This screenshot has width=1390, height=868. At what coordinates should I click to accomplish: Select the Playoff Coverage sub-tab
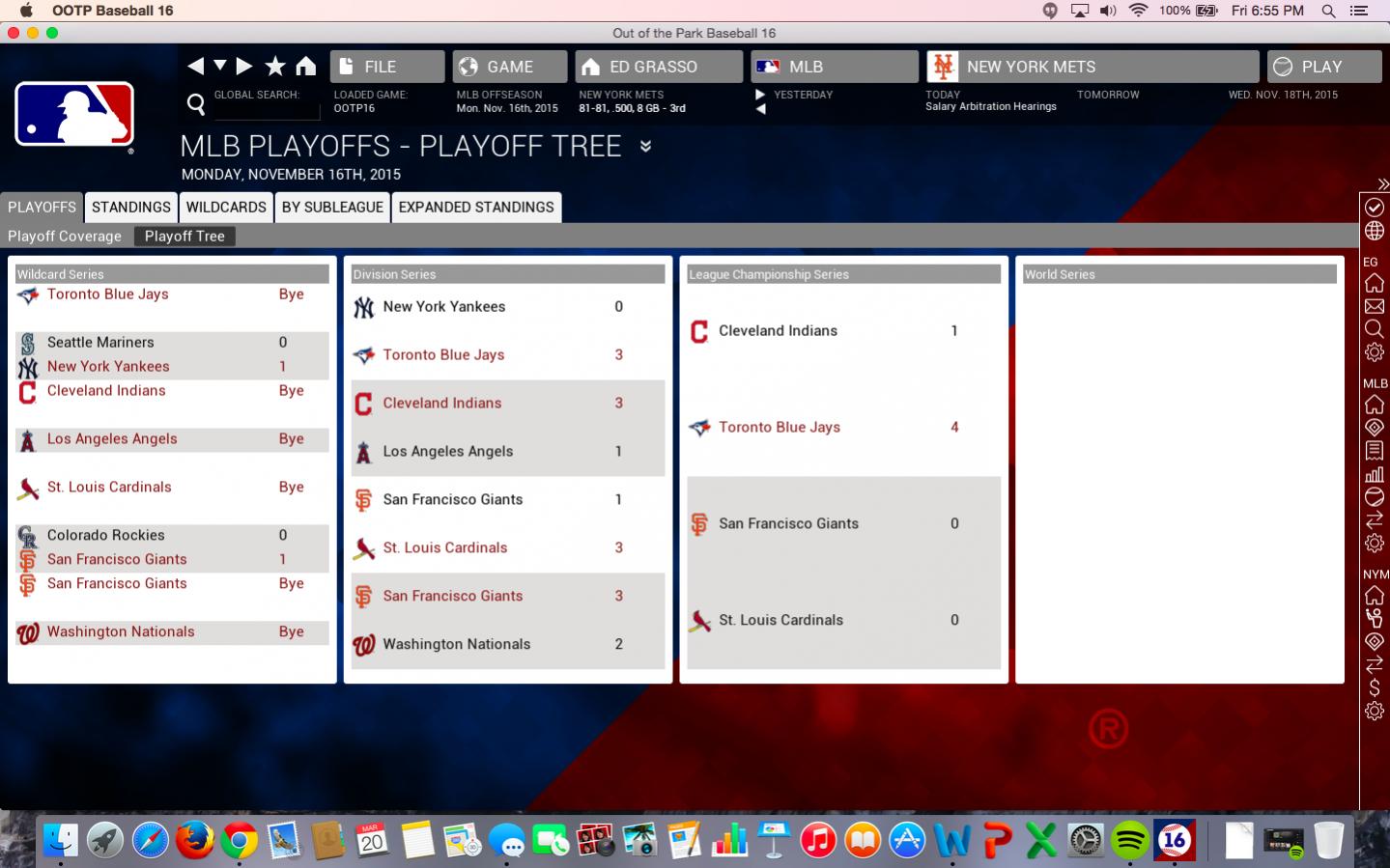click(x=65, y=236)
